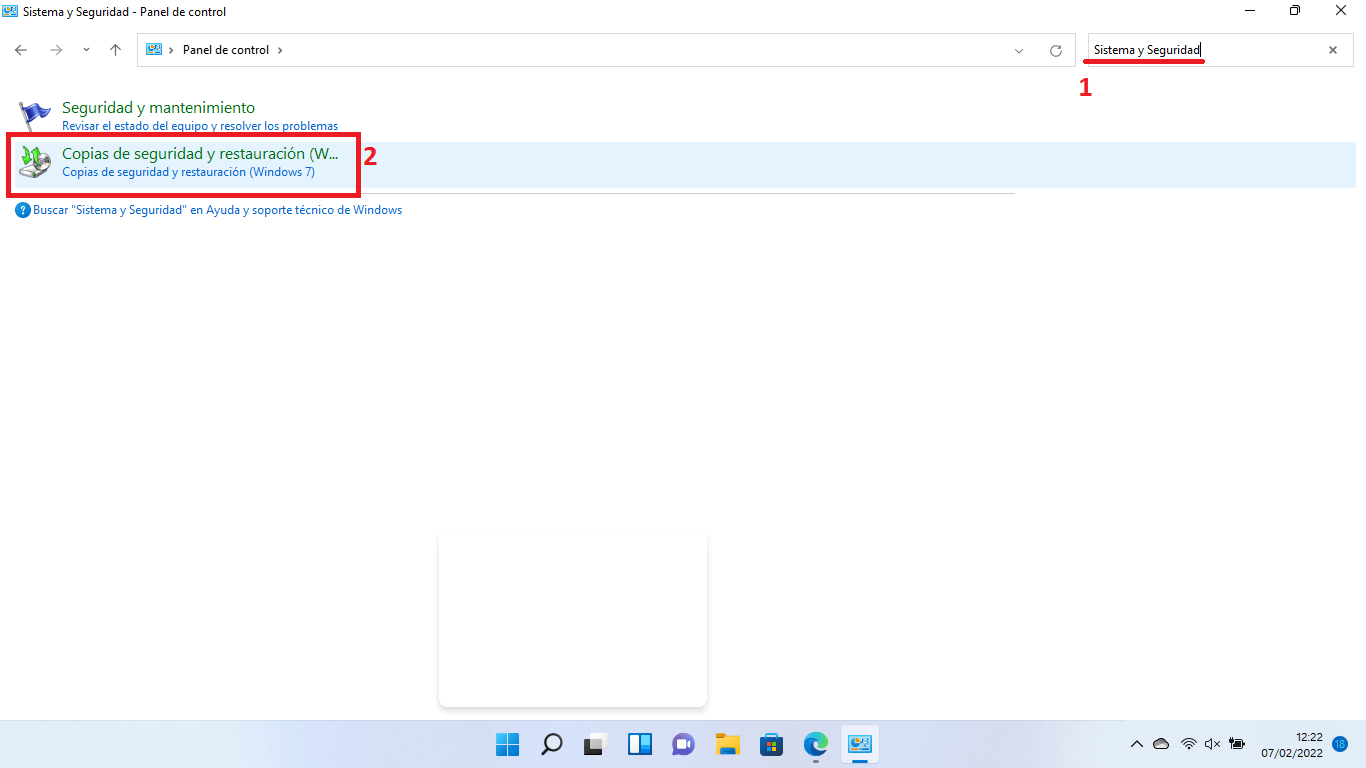The height and width of the screenshot is (768, 1366).
Task: Show hidden tray icons chevron
Action: click(x=1136, y=744)
